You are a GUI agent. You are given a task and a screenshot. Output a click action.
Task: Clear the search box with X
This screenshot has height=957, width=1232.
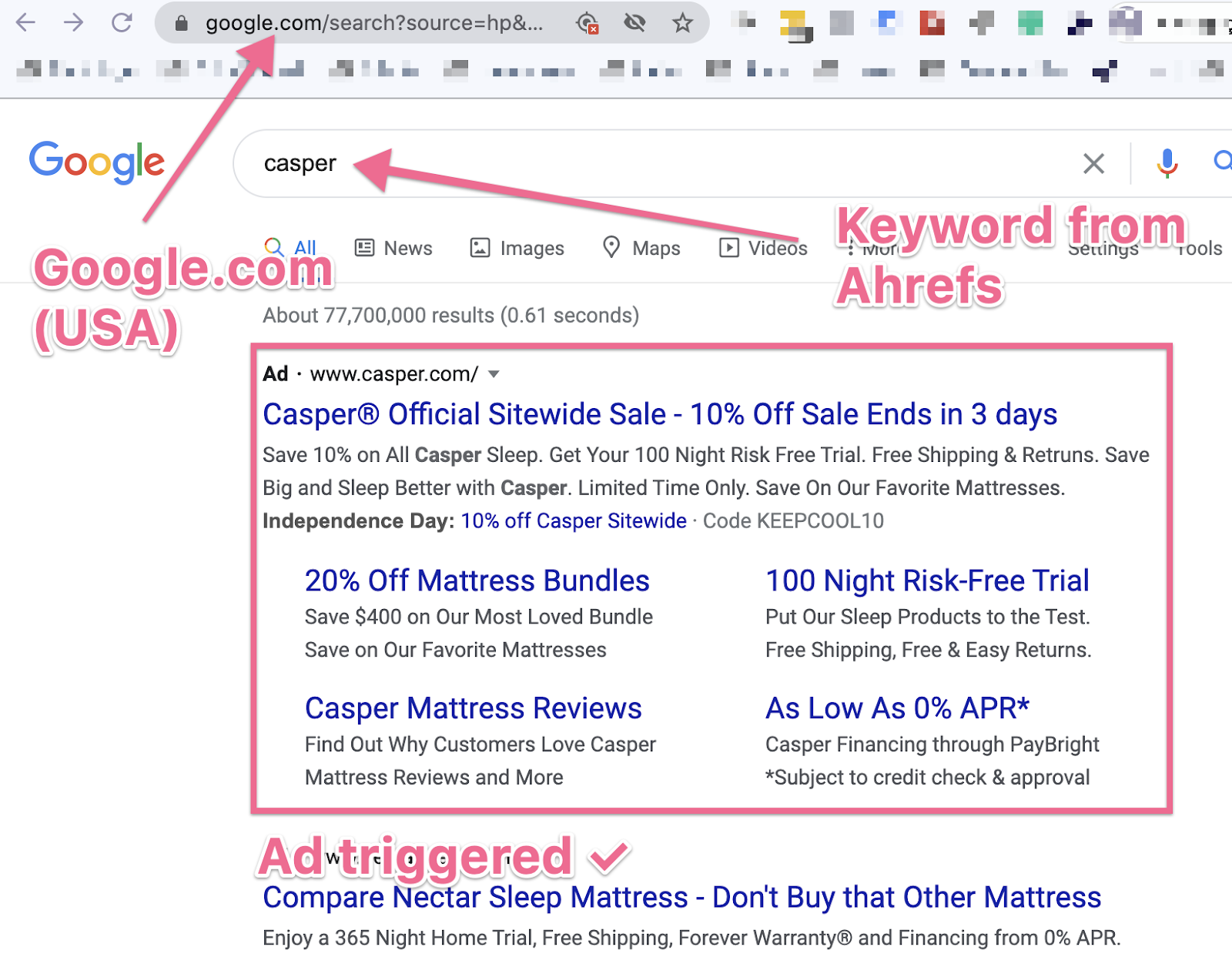tap(1093, 163)
